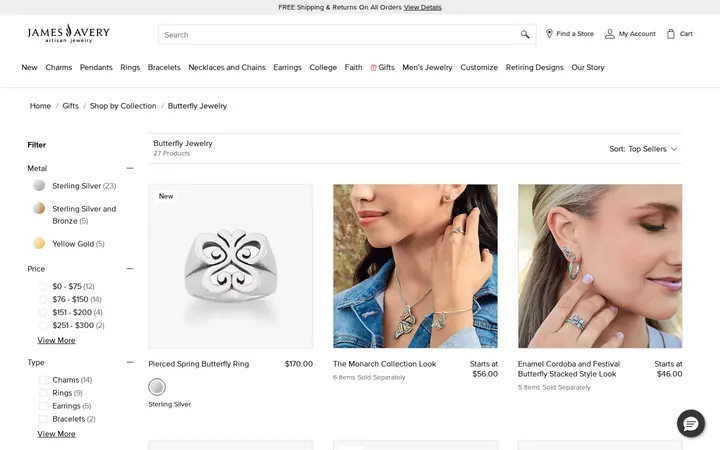Open the butterfly ring product image
Viewport: 720px width, 450px height.
231,266
